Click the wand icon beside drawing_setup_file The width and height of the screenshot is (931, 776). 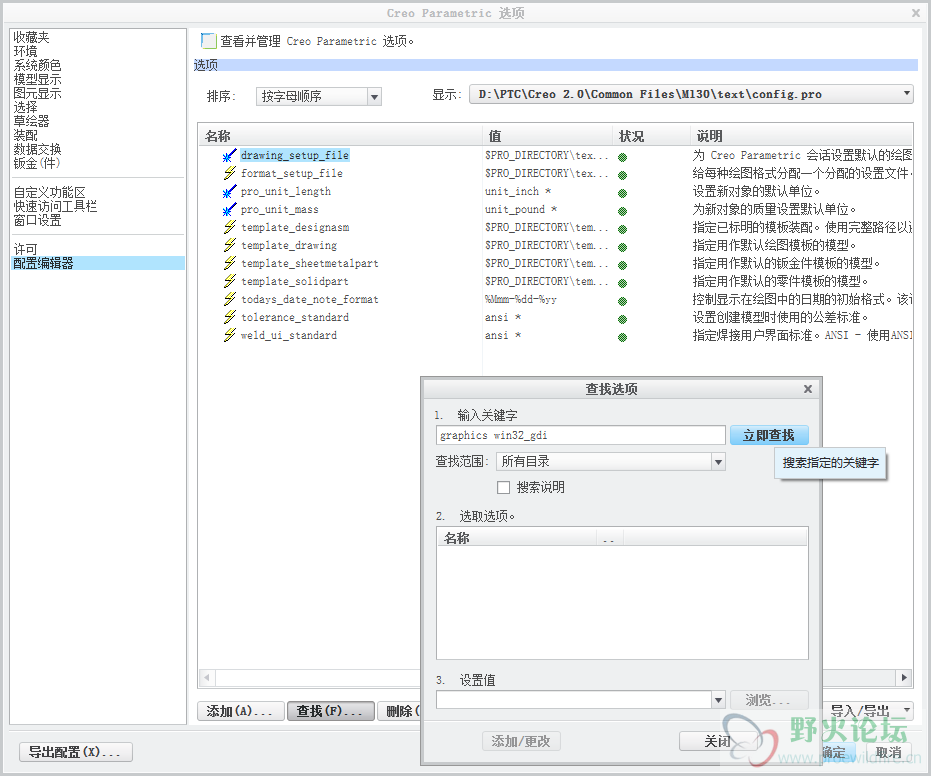pos(229,156)
